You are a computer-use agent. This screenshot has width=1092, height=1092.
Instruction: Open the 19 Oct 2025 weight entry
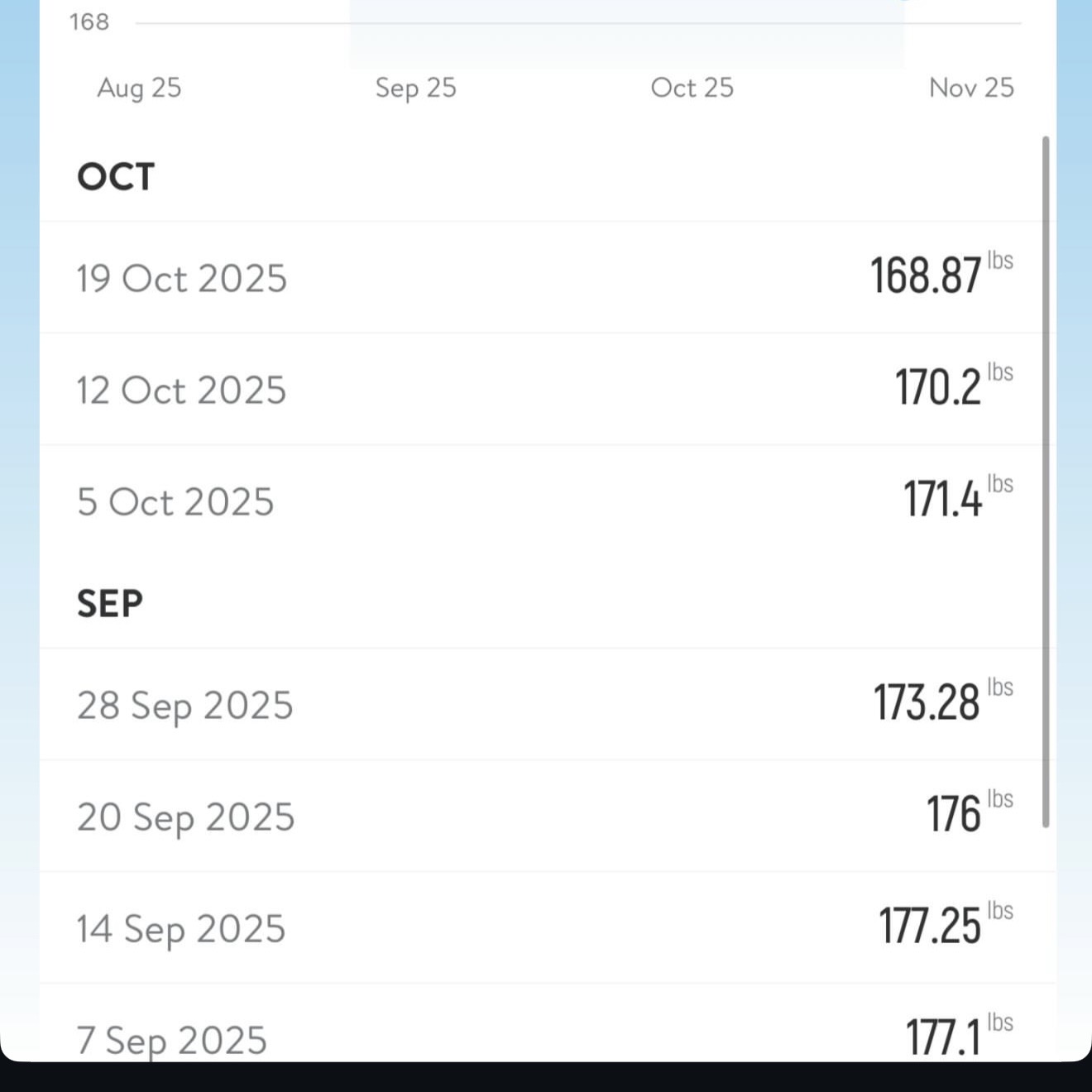tap(181, 279)
